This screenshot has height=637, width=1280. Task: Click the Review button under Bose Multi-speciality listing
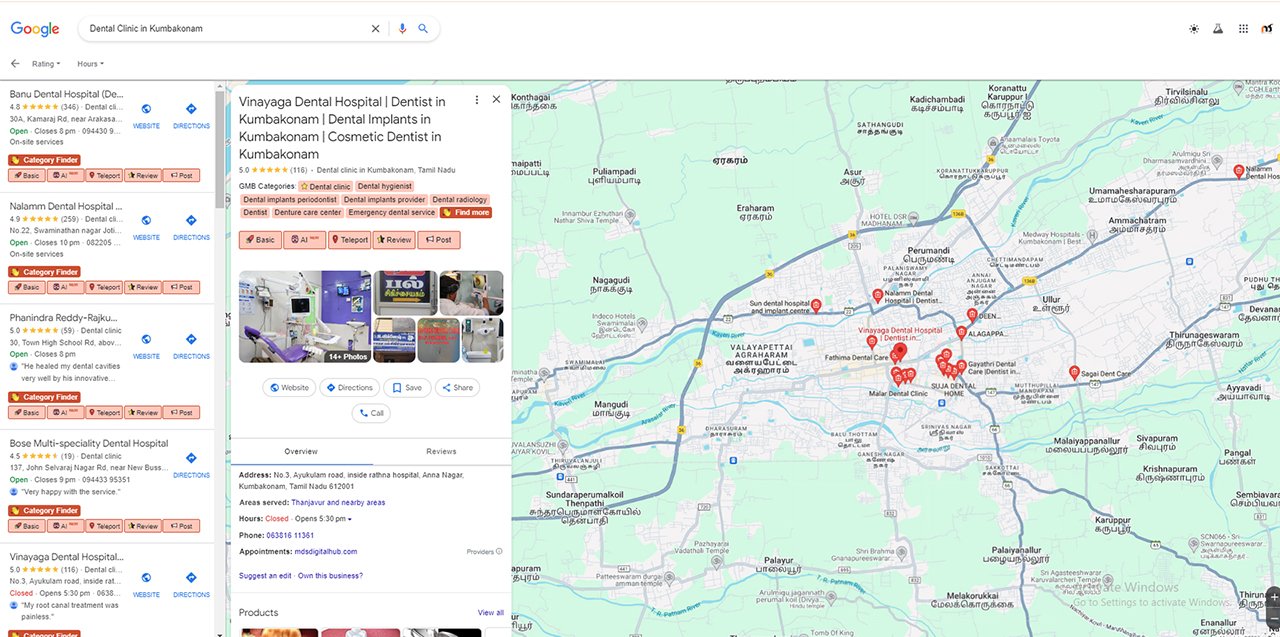(x=143, y=525)
